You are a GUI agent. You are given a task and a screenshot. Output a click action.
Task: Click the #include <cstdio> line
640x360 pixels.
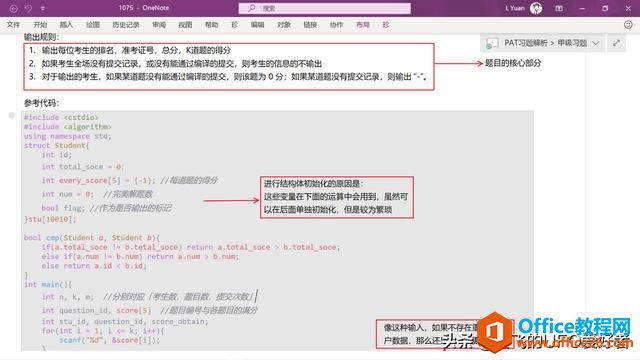[x=61, y=118]
